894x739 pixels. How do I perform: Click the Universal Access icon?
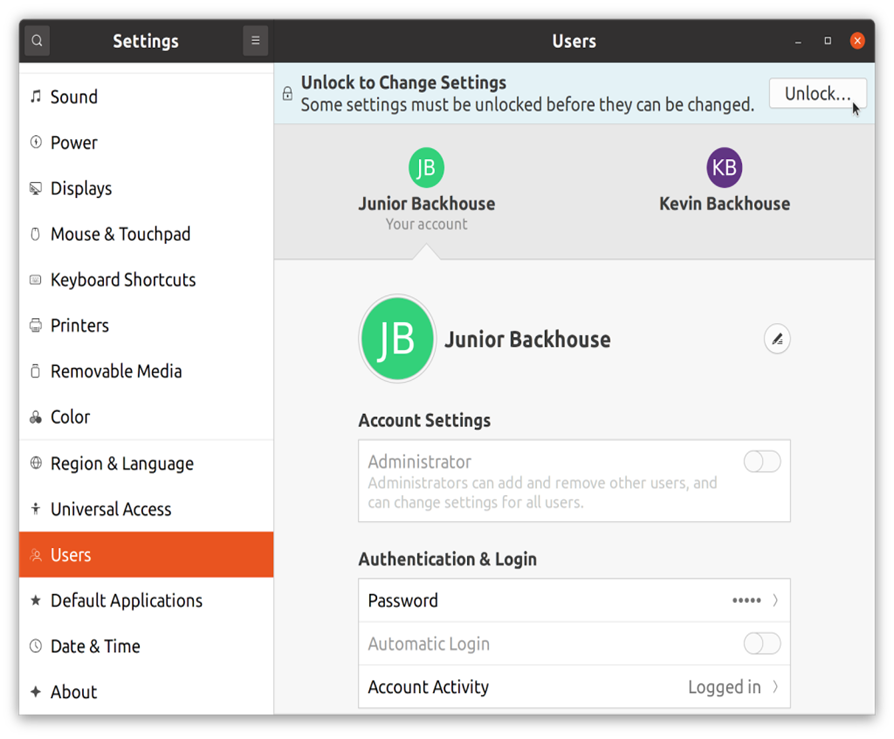(x=36, y=509)
